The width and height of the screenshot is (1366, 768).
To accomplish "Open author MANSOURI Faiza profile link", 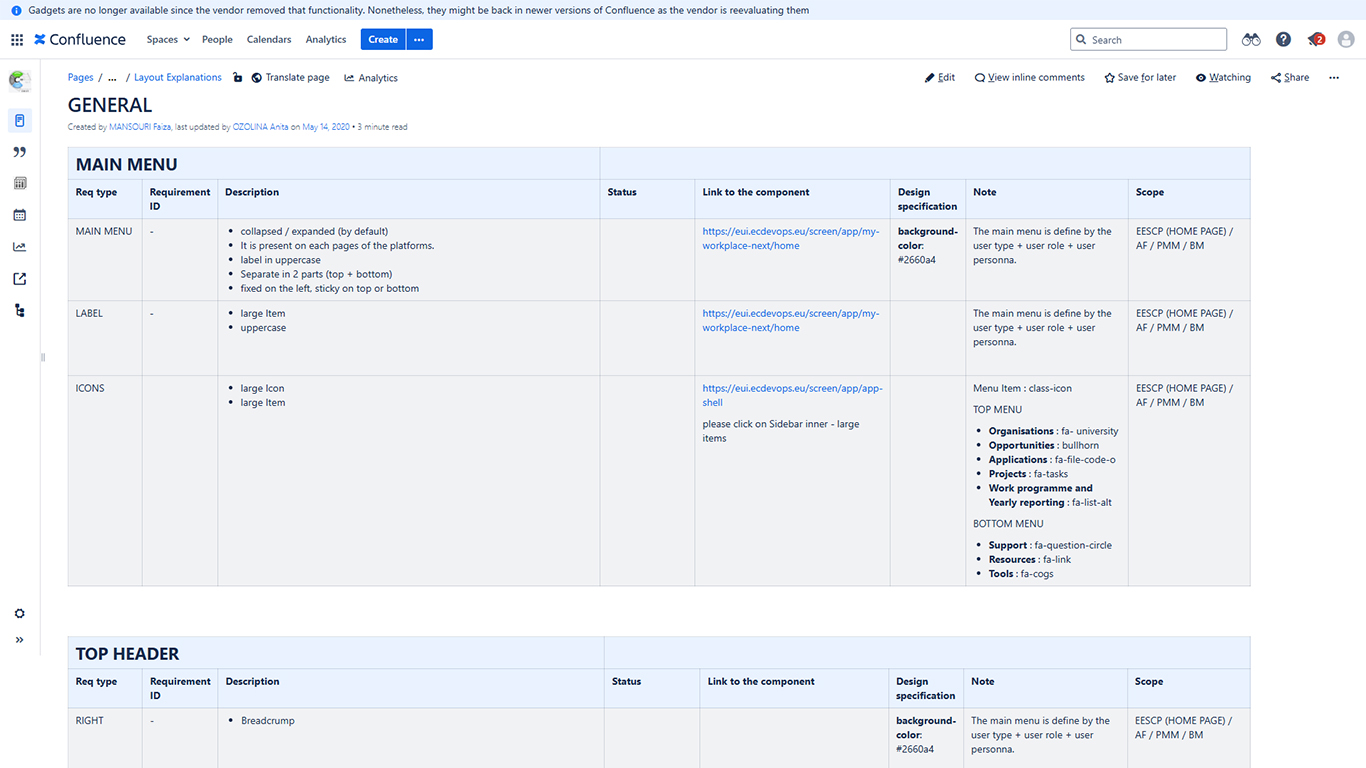I will tap(140, 127).
